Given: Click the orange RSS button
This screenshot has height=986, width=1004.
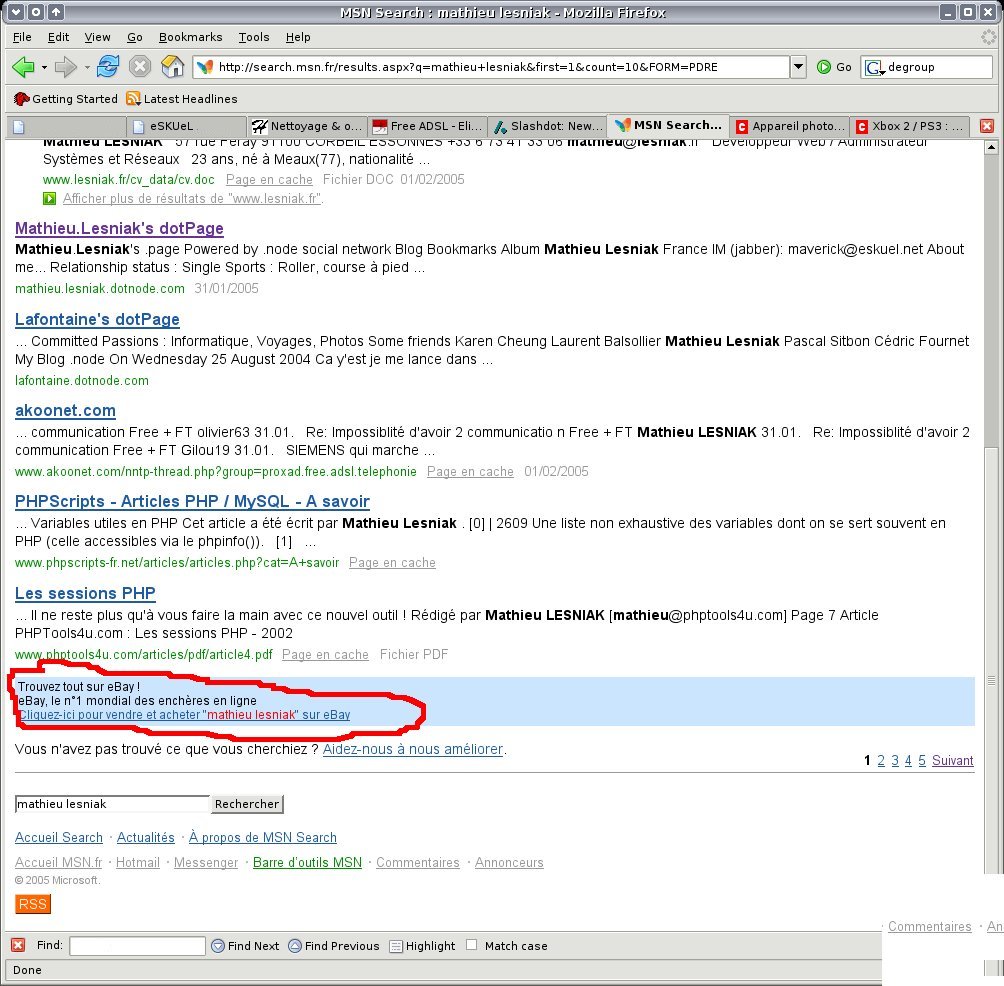Looking at the screenshot, I should pyautogui.click(x=33, y=904).
